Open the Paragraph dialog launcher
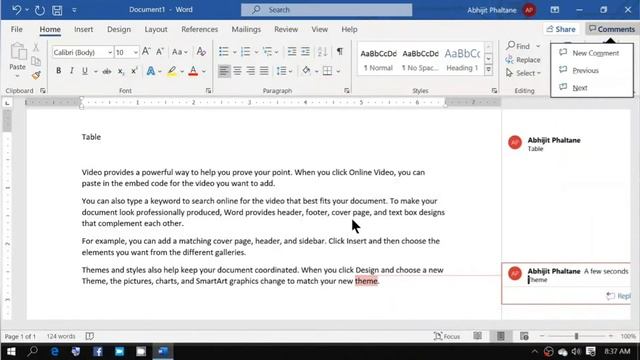Screen dimensions: 640x360 pos(347,91)
